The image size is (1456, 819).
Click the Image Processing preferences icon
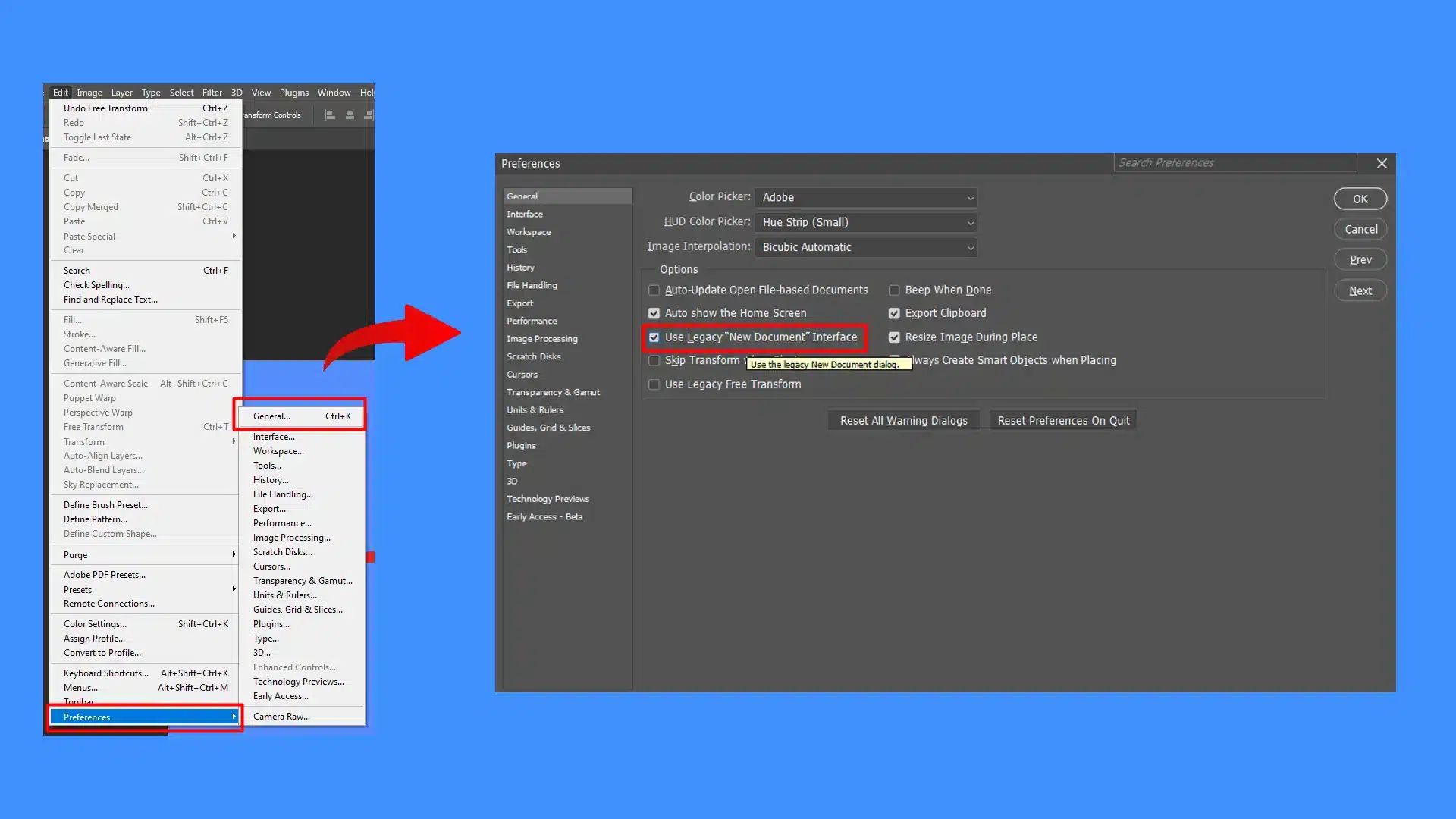[x=541, y=338]
